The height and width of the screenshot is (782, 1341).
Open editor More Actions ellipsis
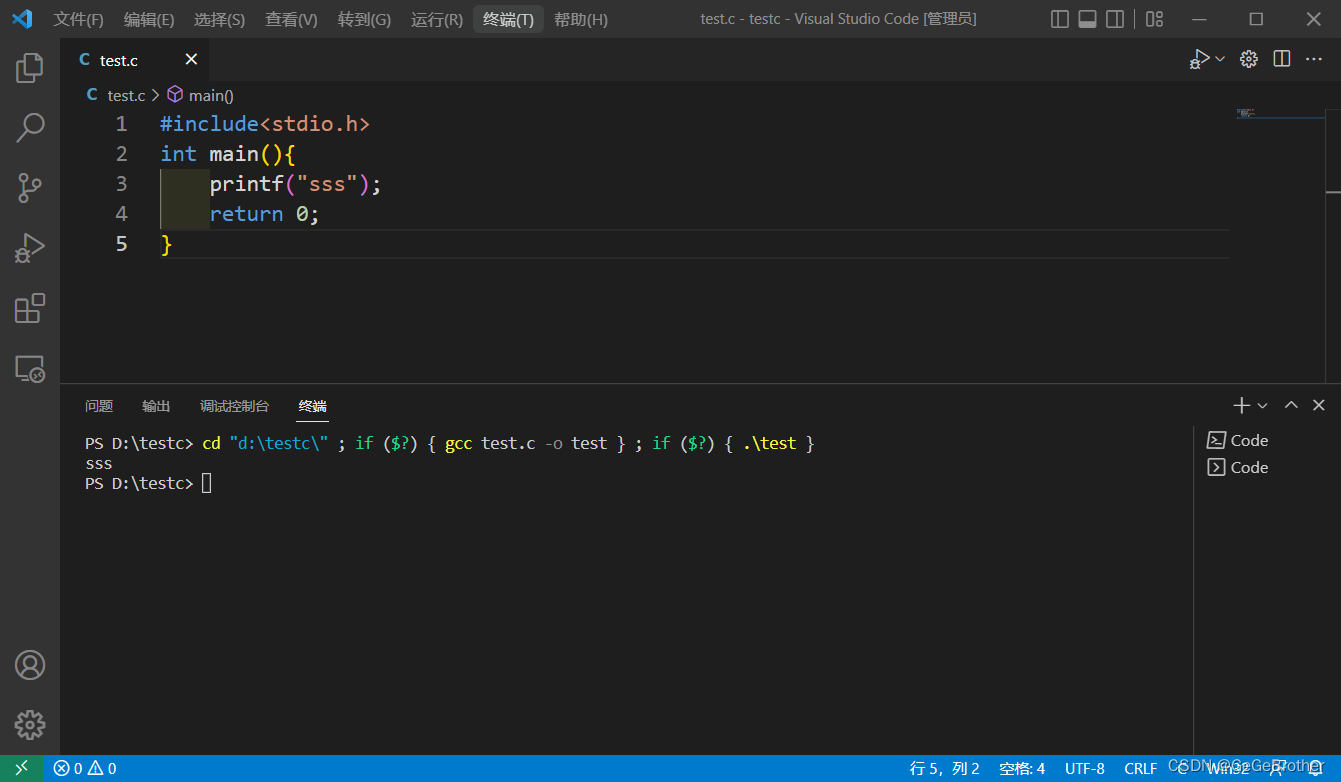[x=1314, y=59]
